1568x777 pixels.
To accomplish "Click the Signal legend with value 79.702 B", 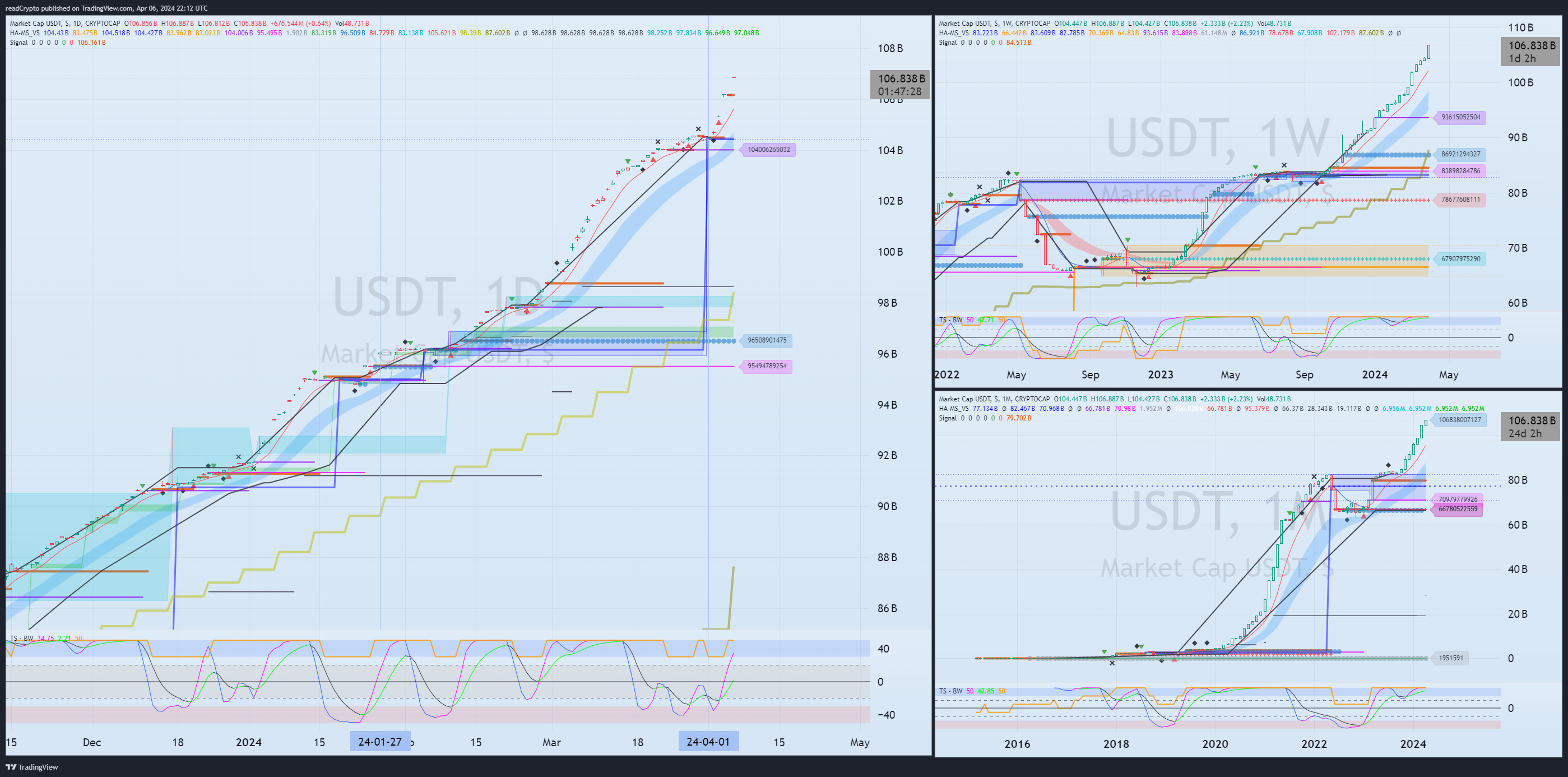I will [x=985, y=418].
